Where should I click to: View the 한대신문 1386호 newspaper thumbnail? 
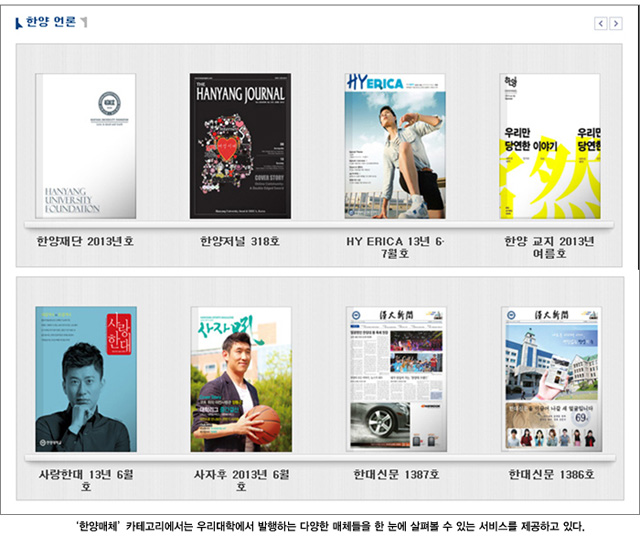550,379
